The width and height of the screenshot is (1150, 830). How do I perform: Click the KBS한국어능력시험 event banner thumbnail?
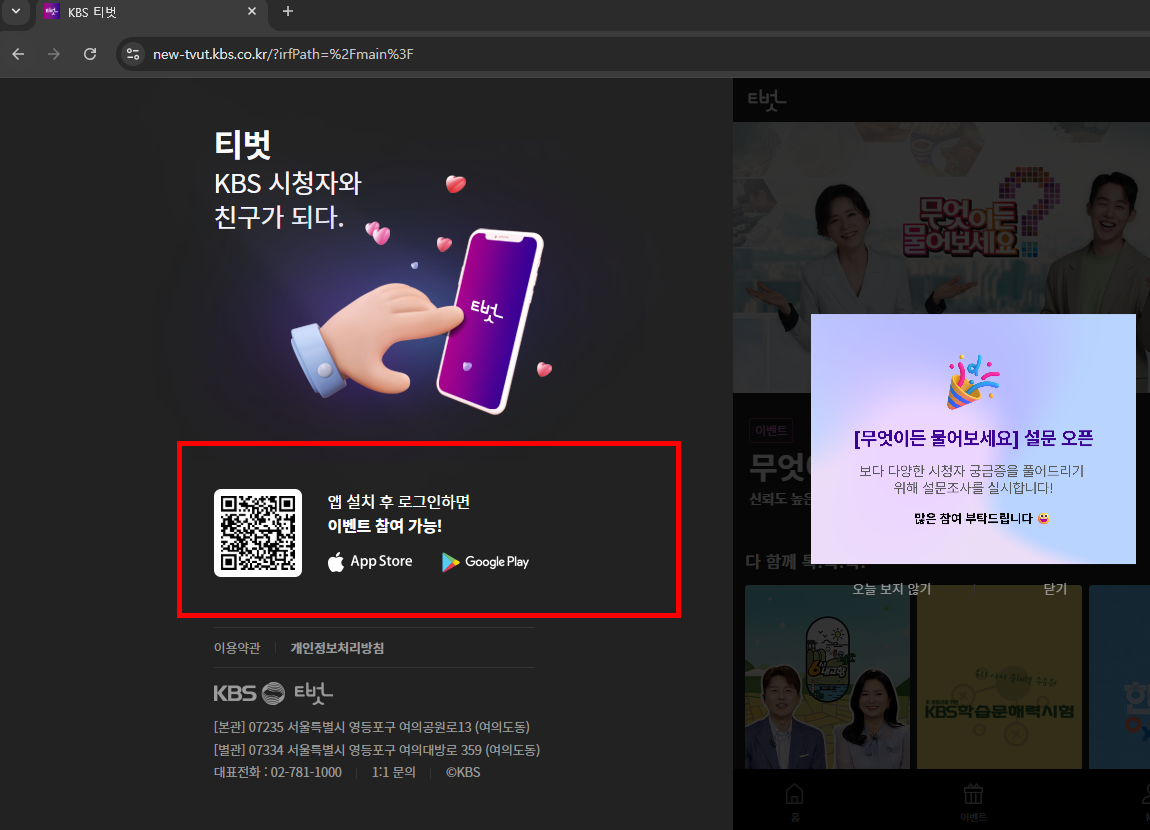pos(999,677)
